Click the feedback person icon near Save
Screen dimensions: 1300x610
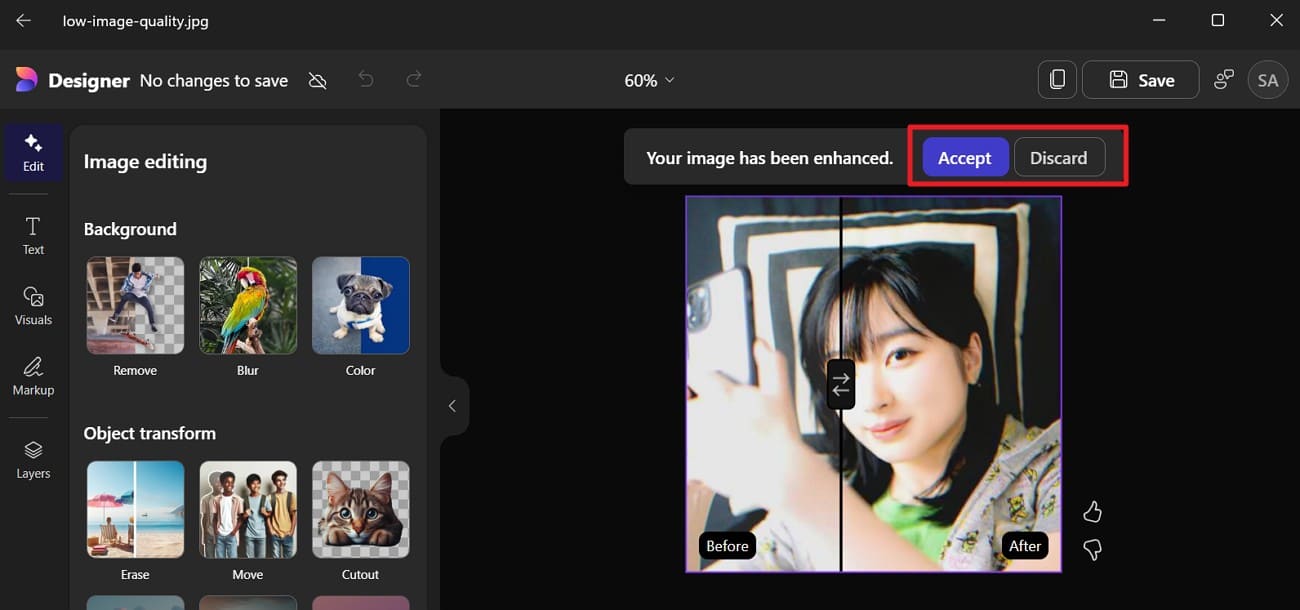[x=1223, y=79]
